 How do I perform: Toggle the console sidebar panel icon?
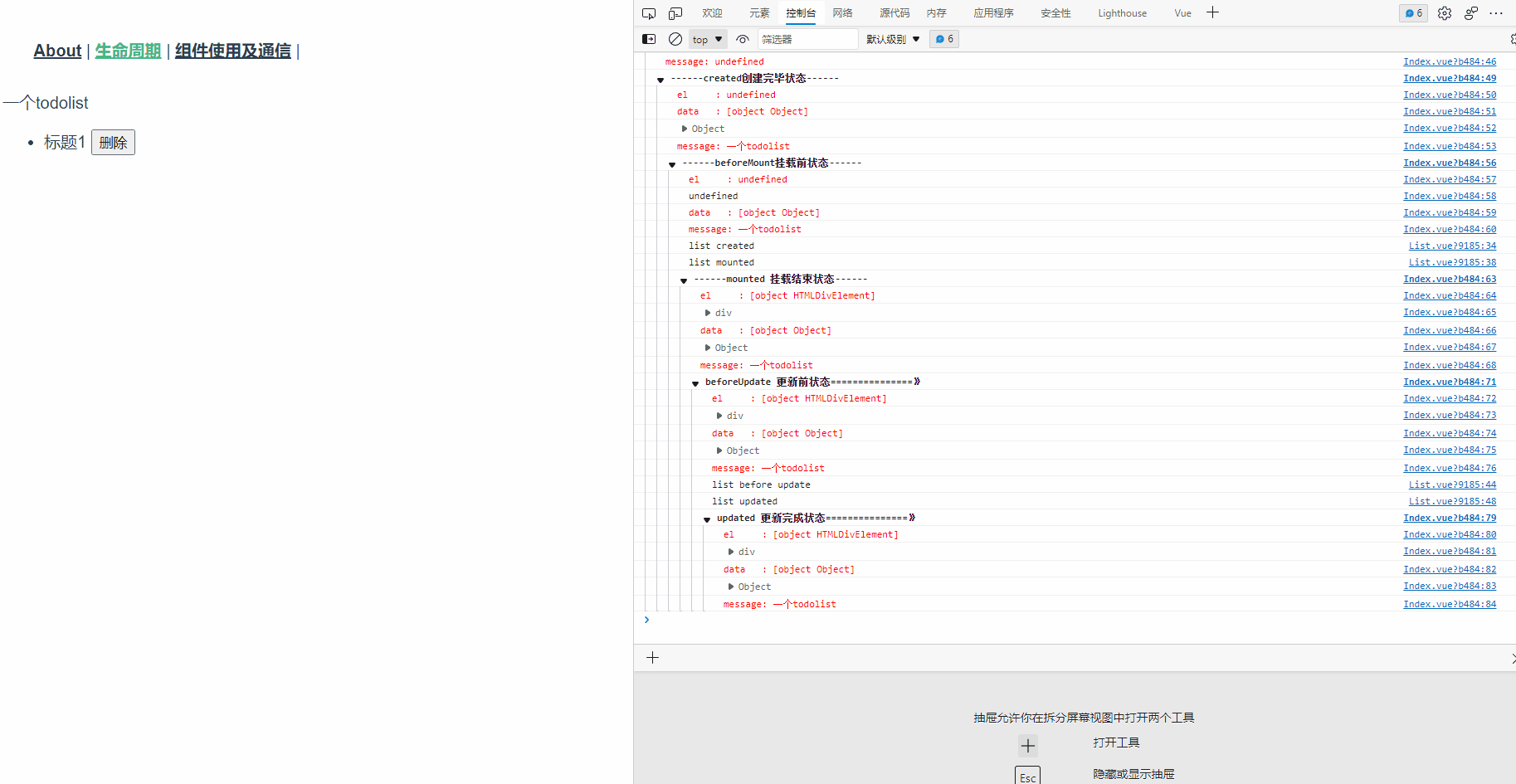click(649, 39)
